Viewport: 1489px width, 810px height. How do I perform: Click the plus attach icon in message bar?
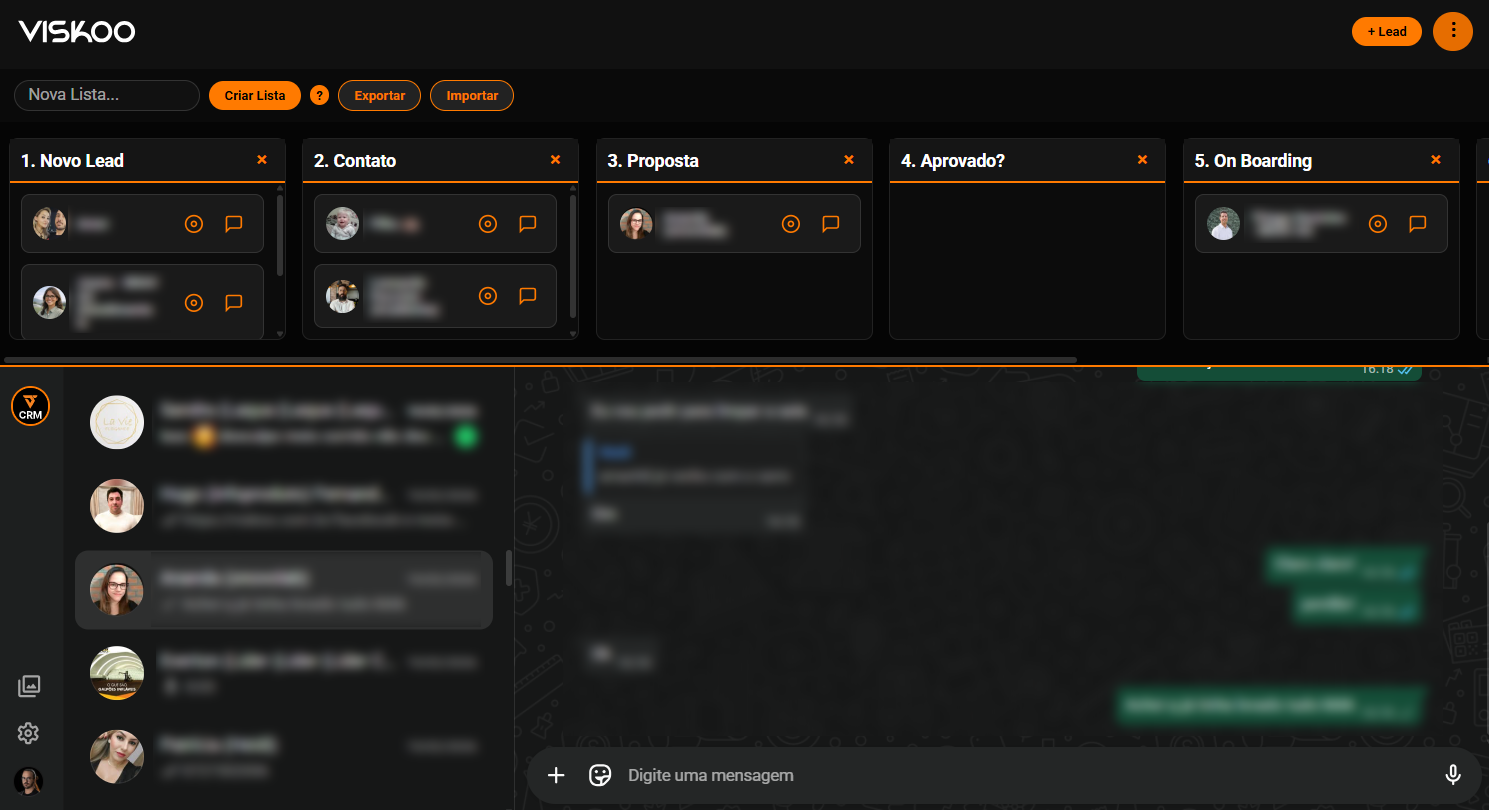[x=557, y=775]
